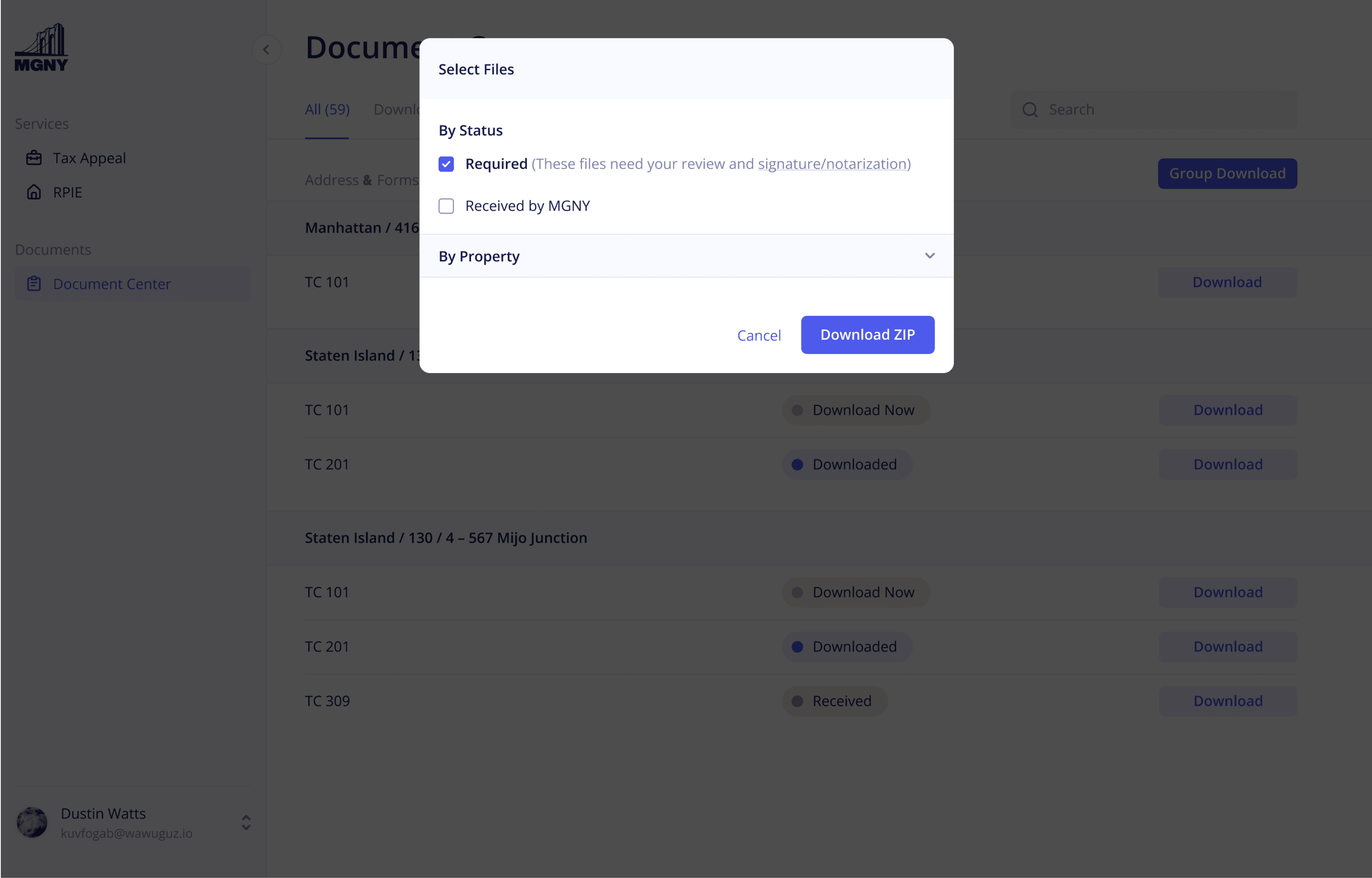The width and height of the screenshot is (1372, 878).
Task: Click the By Status heading
Action: tap(471, 131)
